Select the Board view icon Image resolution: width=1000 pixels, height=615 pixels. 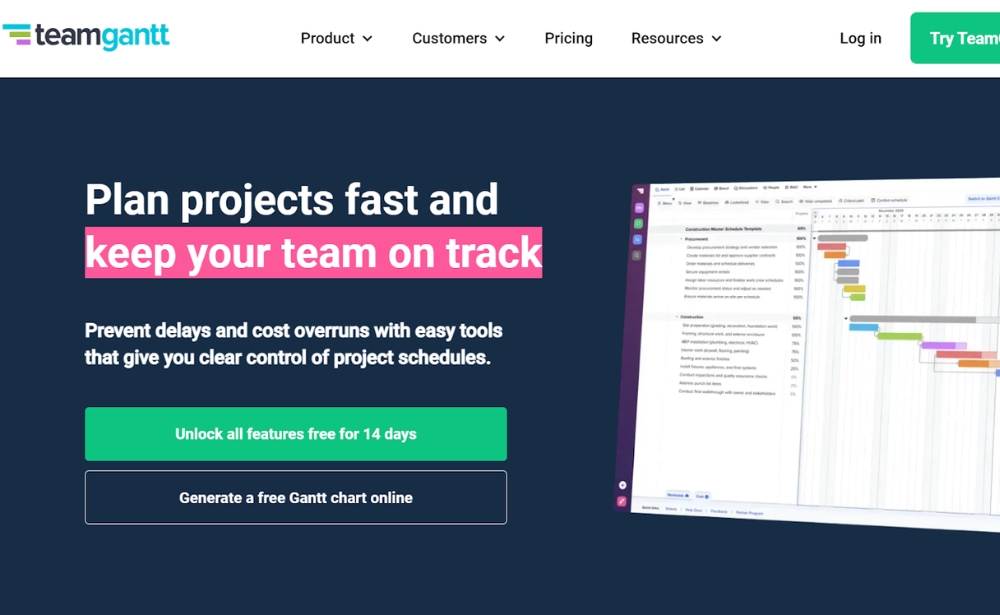click(721, 187)
